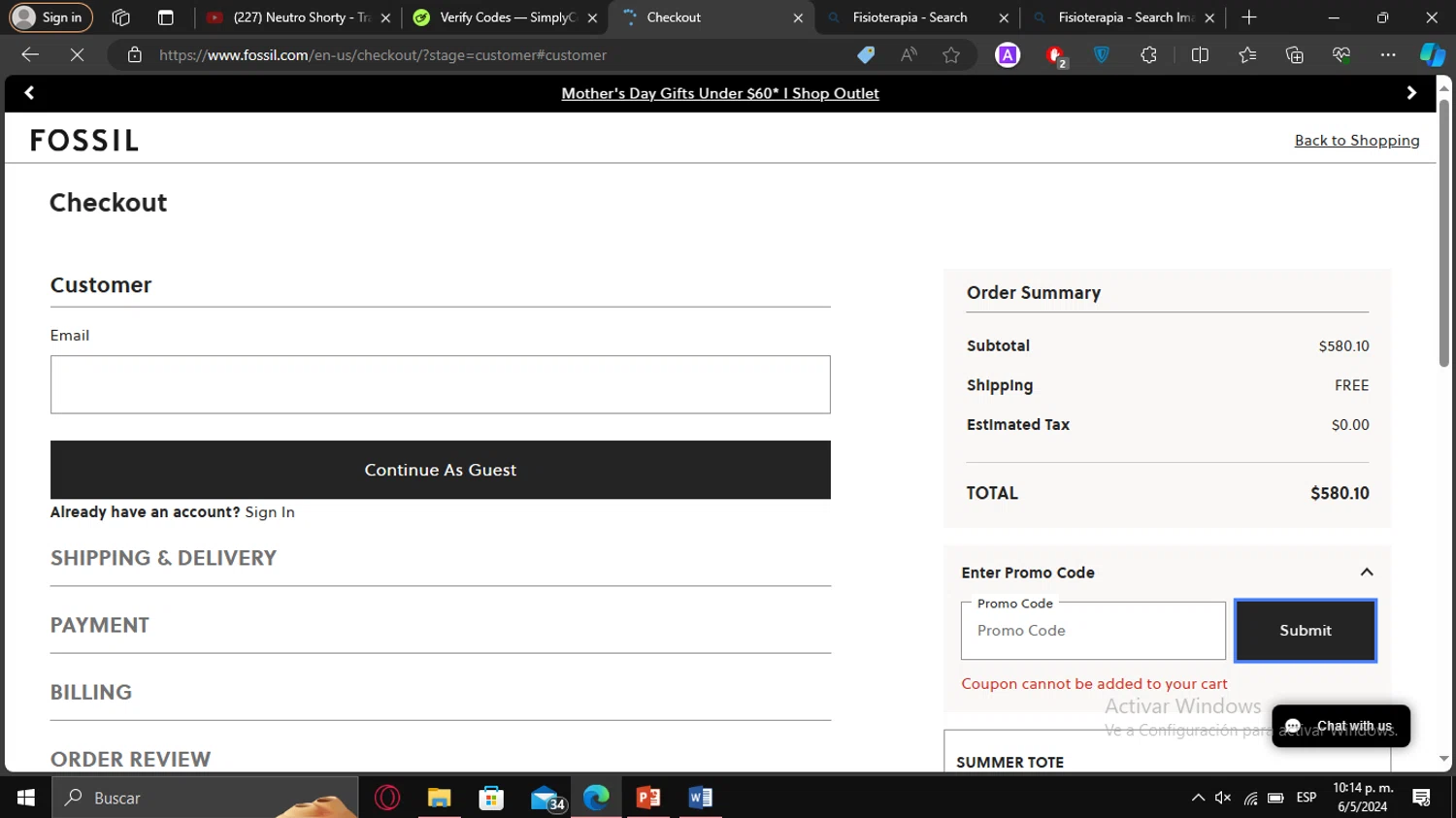Open Mother's Day Gifts Shop Outlet link
The height and width of the screenshot is (818, 1456).
click(720, 93)
